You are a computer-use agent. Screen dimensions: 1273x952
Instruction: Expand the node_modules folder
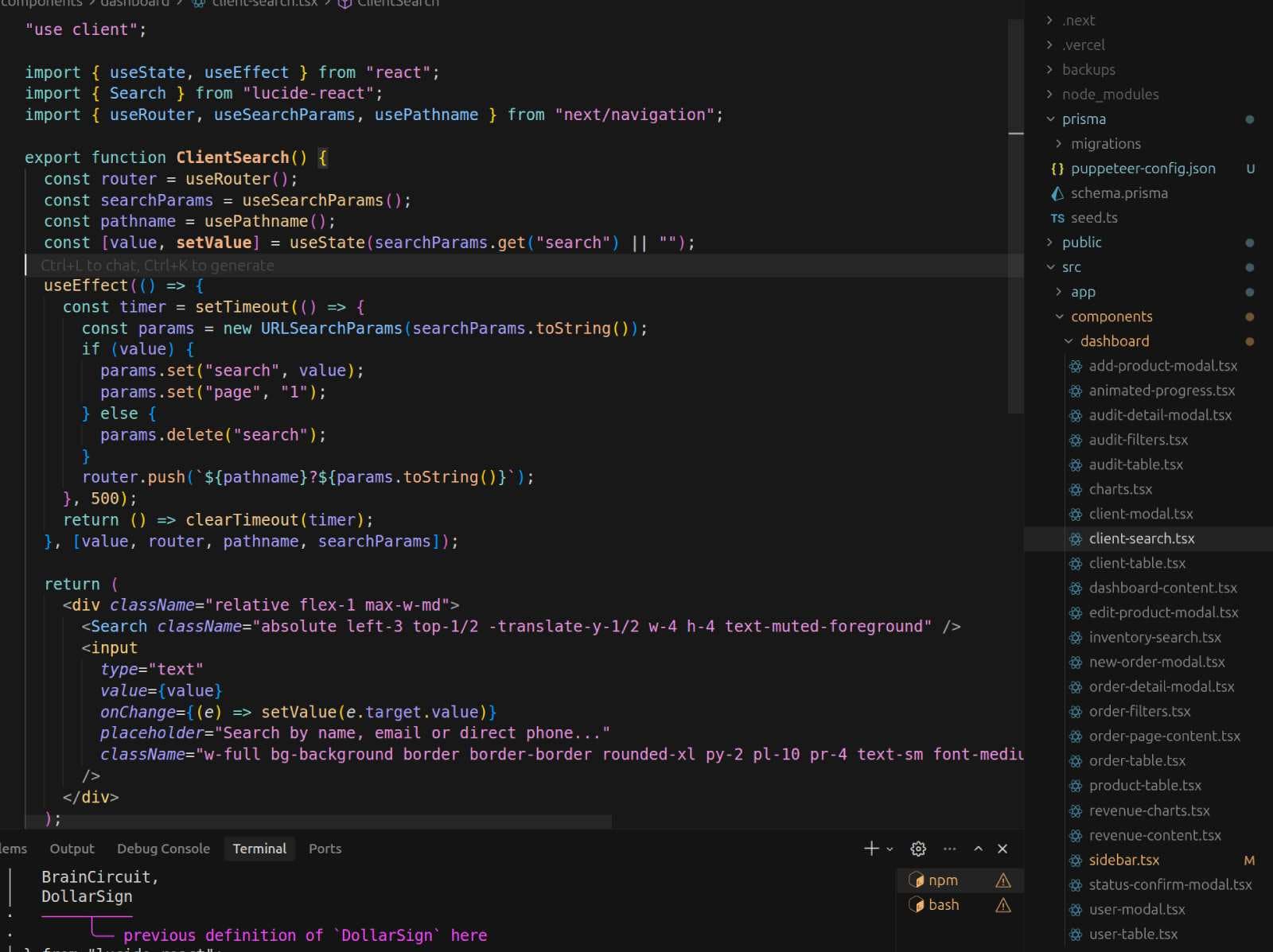(x=1110, y=94)
